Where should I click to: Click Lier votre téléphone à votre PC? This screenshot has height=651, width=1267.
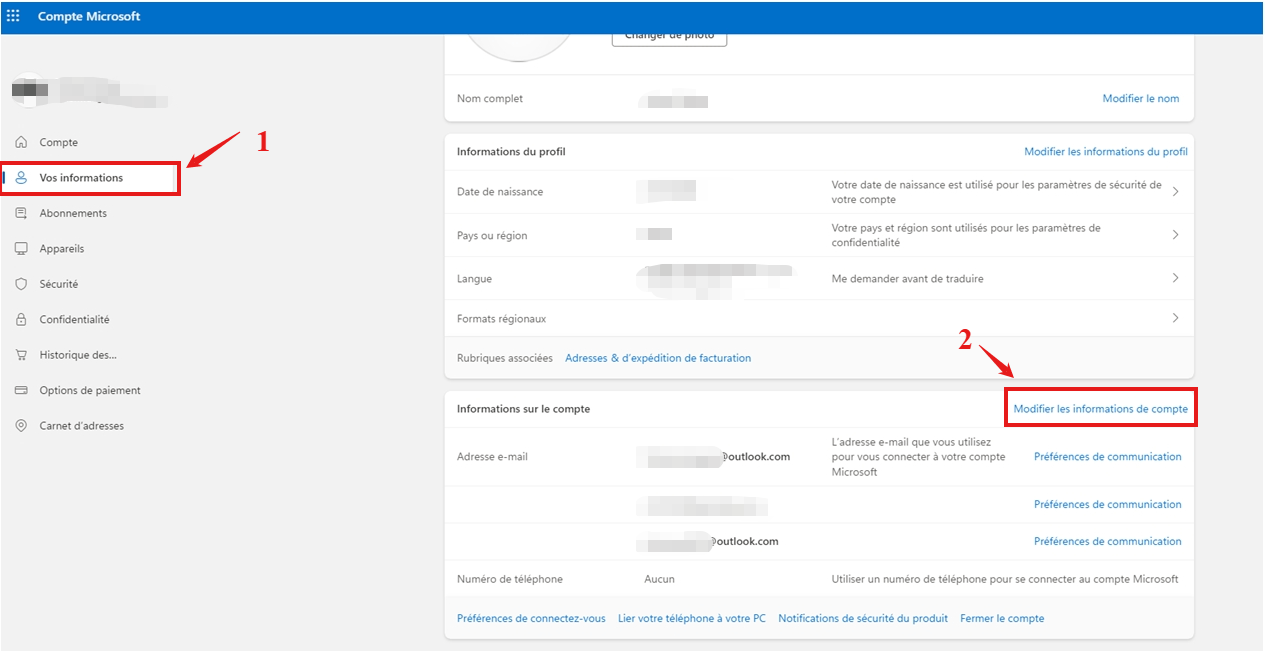(x=692, y=619)
